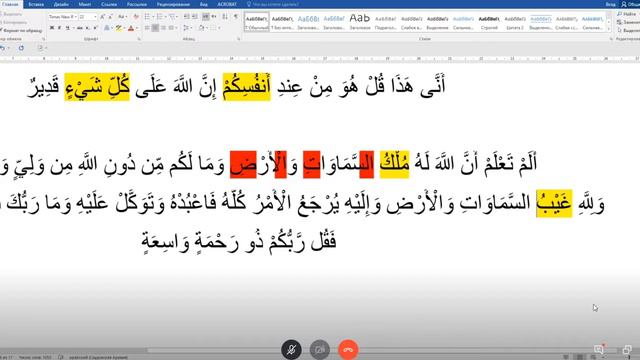Open font name dropdown

[76, 17]
